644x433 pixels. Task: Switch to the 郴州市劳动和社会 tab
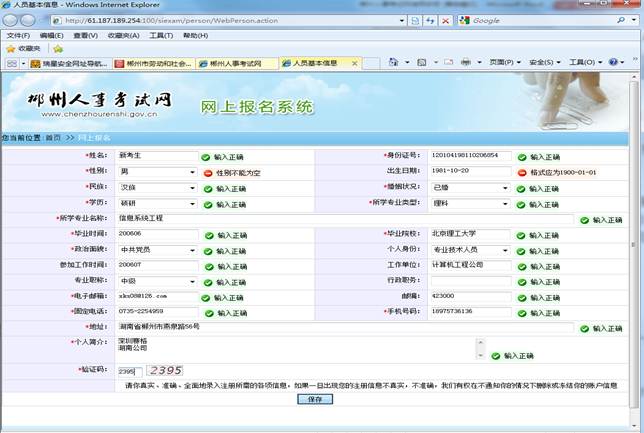(154, 64)
